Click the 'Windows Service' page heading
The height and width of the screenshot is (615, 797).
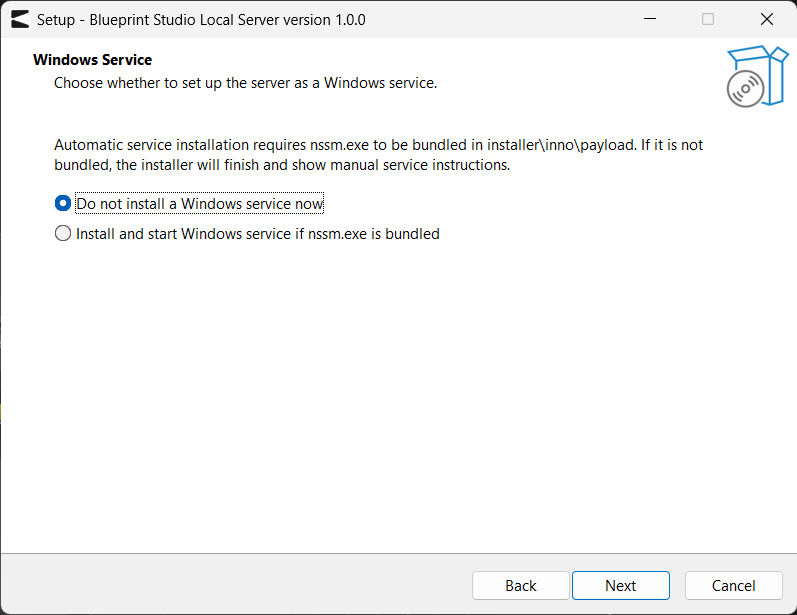click(93, 59)
